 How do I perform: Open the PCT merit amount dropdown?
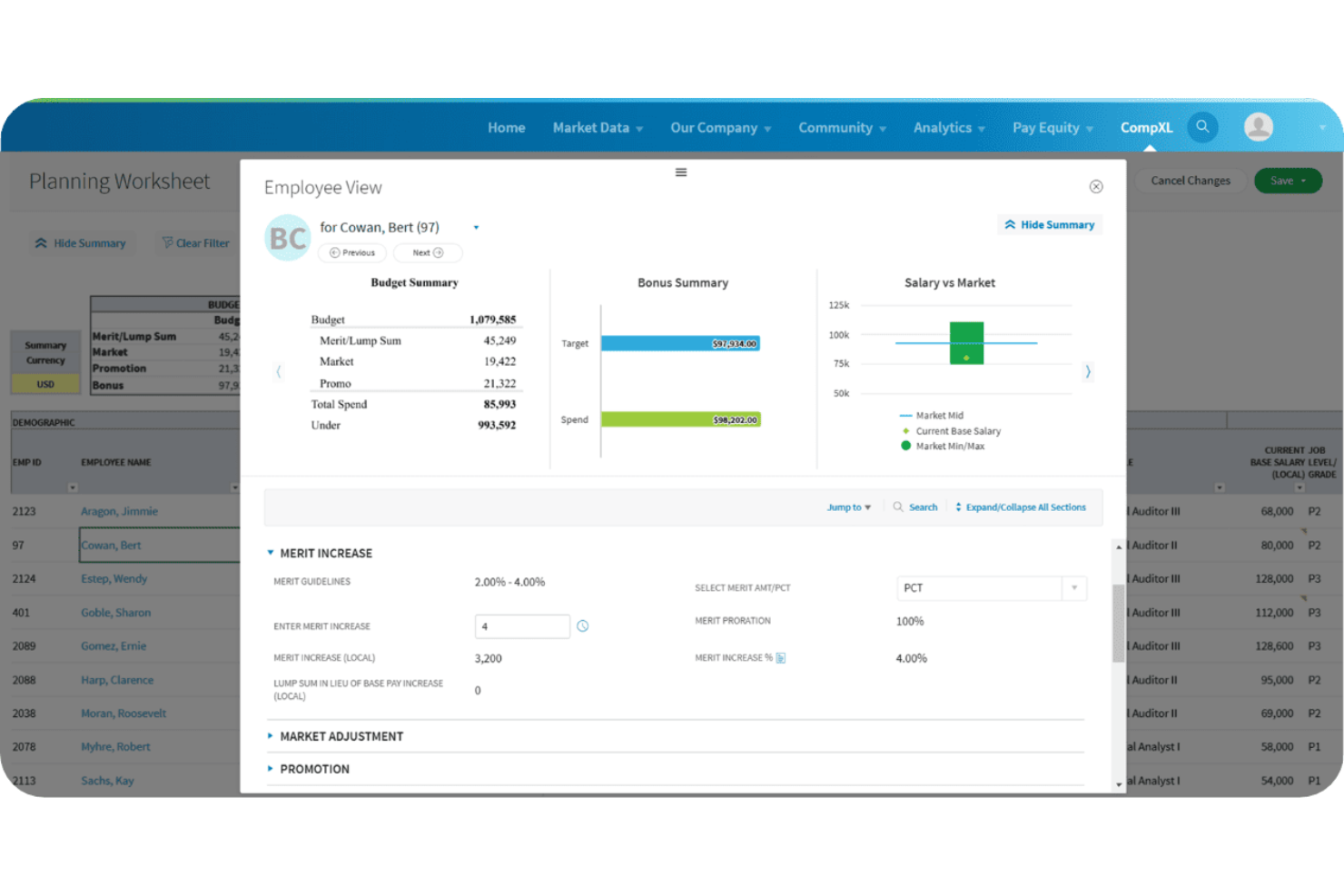tap(1074, 588)
